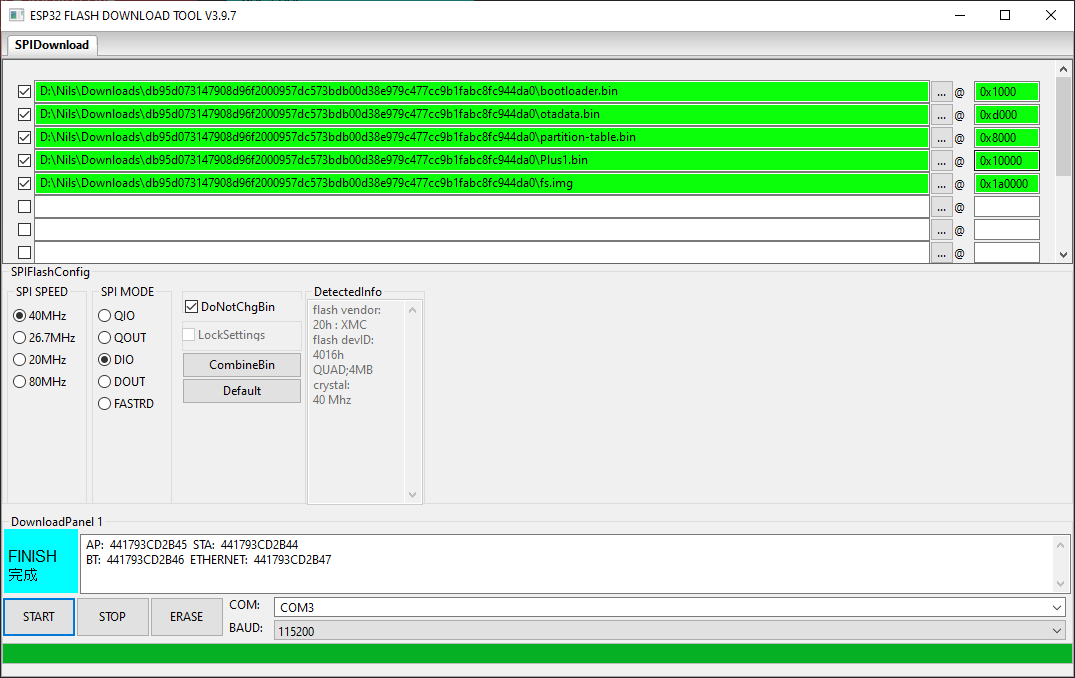Click the DetectedInfo scroll down arrow
1075x678 pixels.
tap(412, 494)
